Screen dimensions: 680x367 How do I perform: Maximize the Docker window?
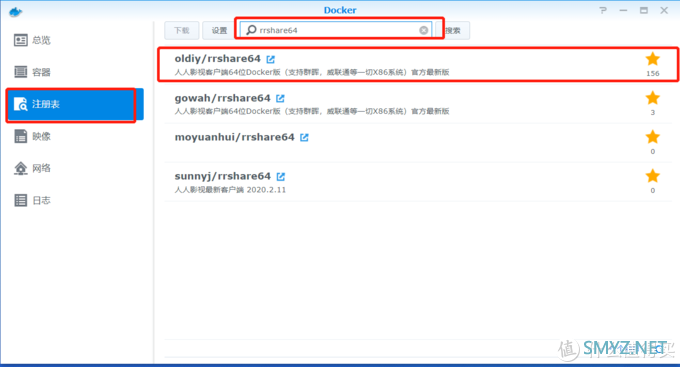(x=644, y=10)
